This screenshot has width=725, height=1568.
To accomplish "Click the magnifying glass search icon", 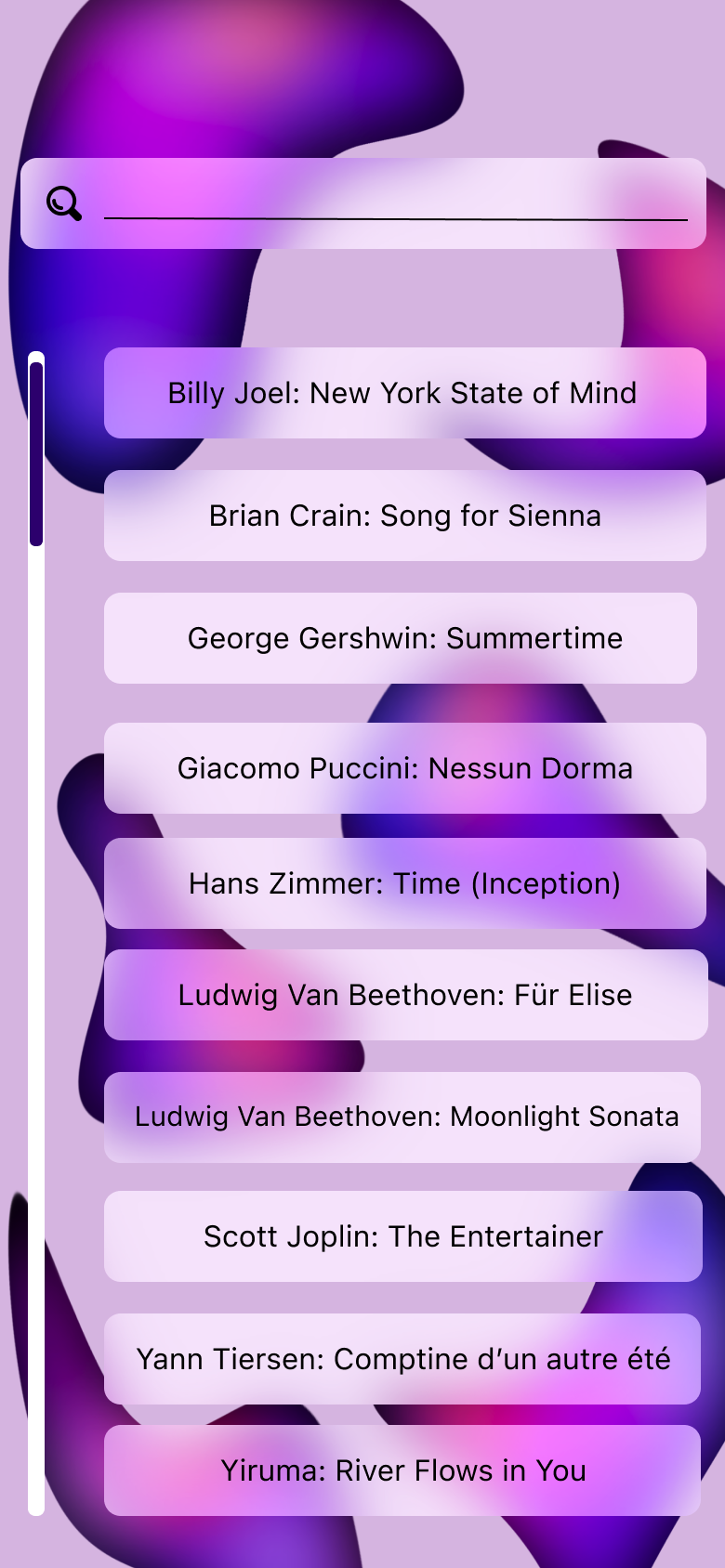I will point(64,203).
